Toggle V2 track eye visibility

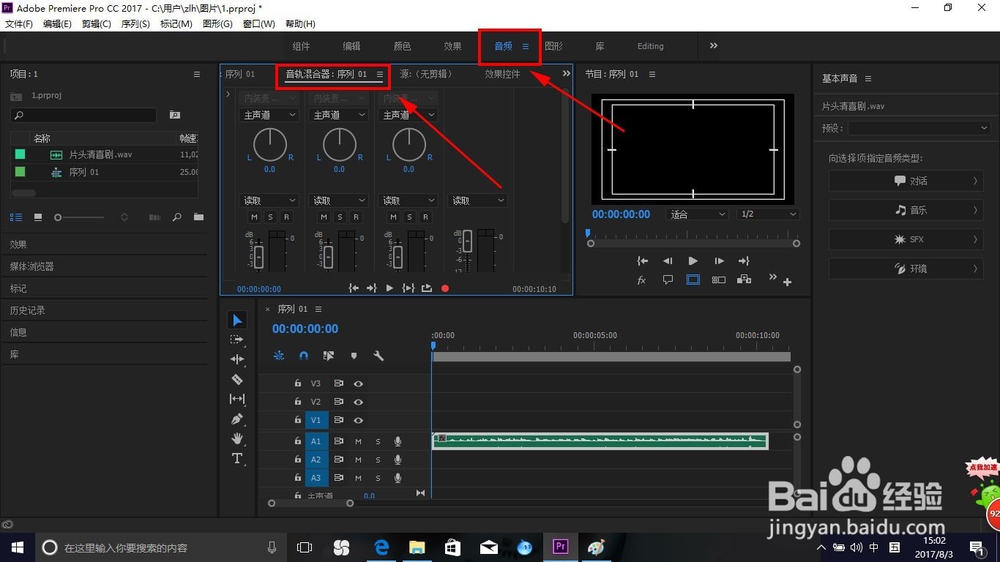coord(358,402)
